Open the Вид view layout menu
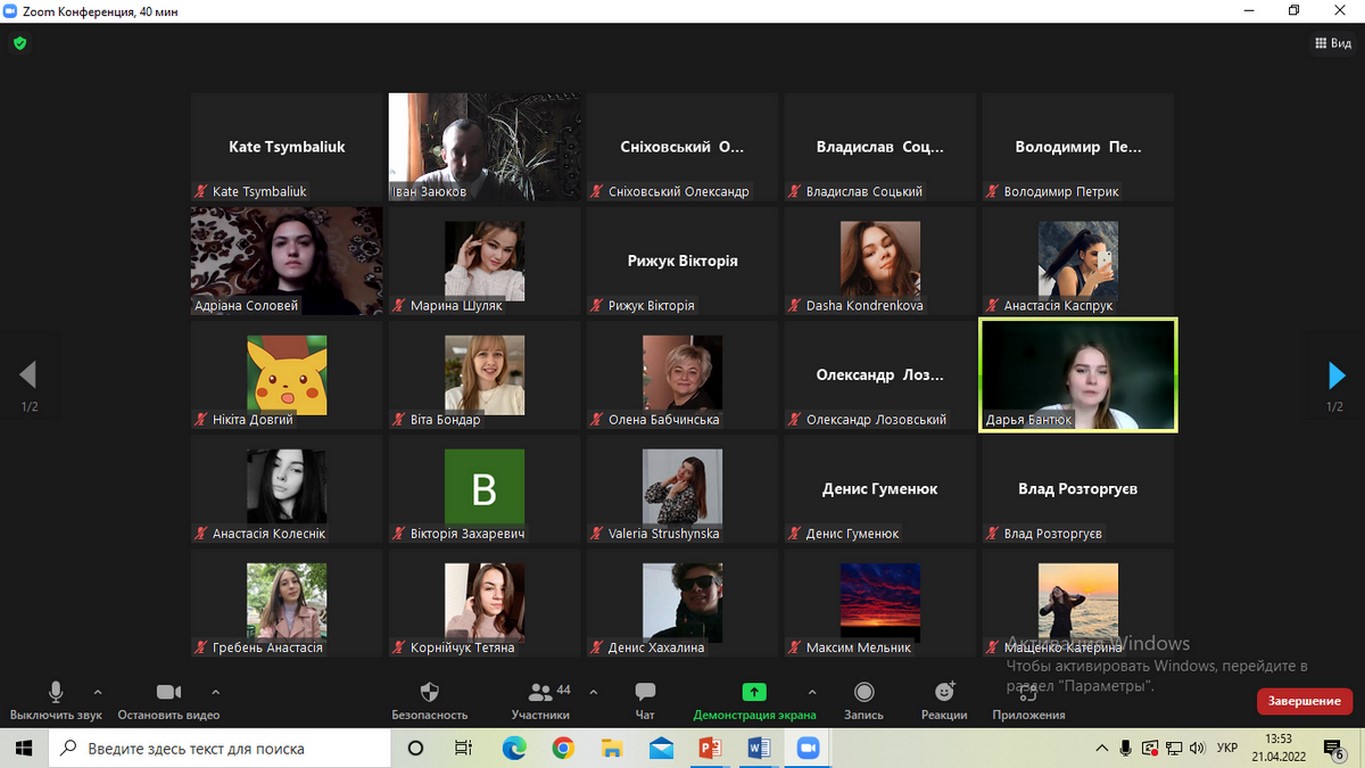This screenshot has width=1365, height=768. coord(1333,43)
